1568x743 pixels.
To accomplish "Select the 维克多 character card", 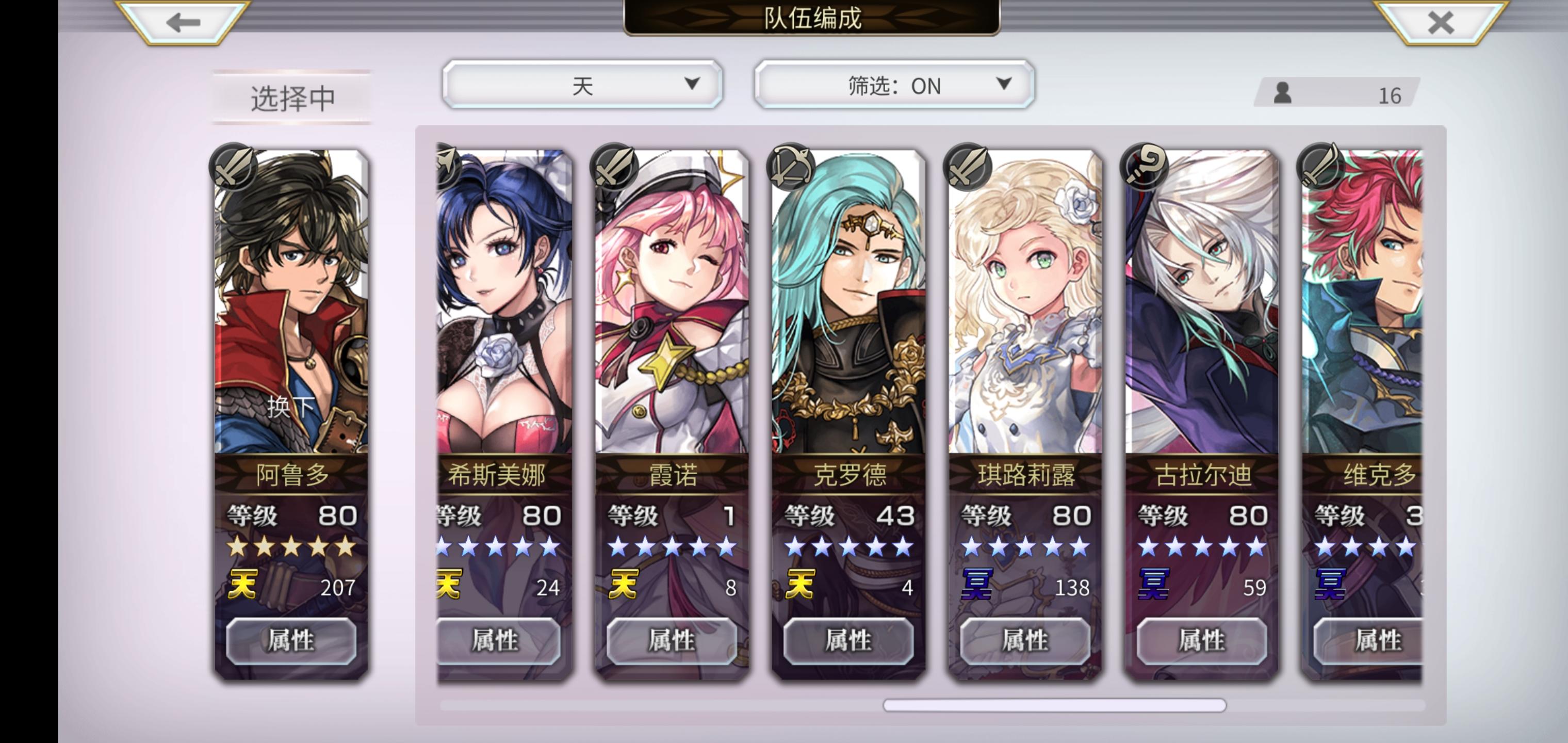I will (x=1362, y=414).
